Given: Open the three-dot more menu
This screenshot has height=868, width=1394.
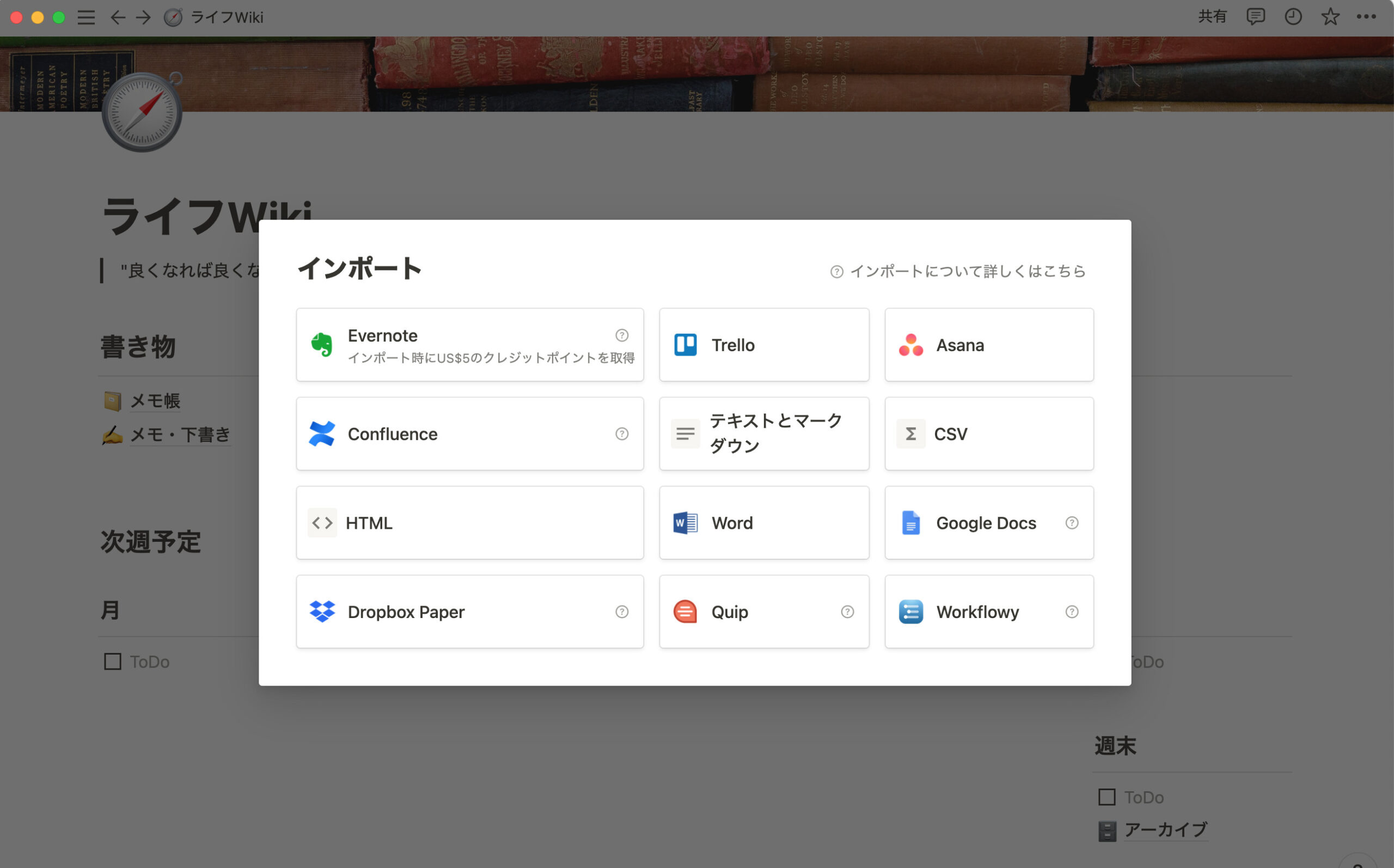Looking at the screenshot, I should point(1366,17).
